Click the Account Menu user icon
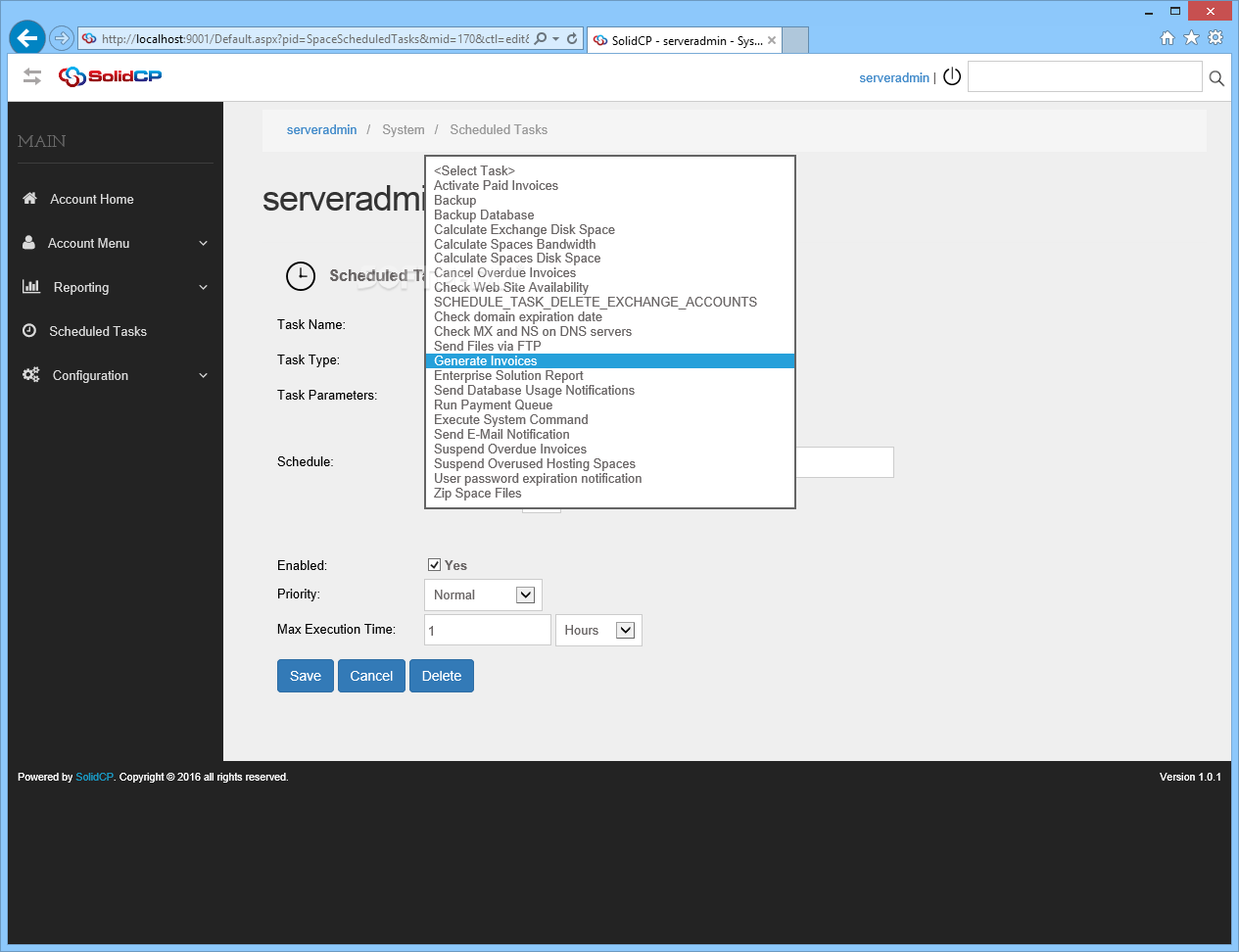Viewport: 1239px width, 952px height. (28, 242)
